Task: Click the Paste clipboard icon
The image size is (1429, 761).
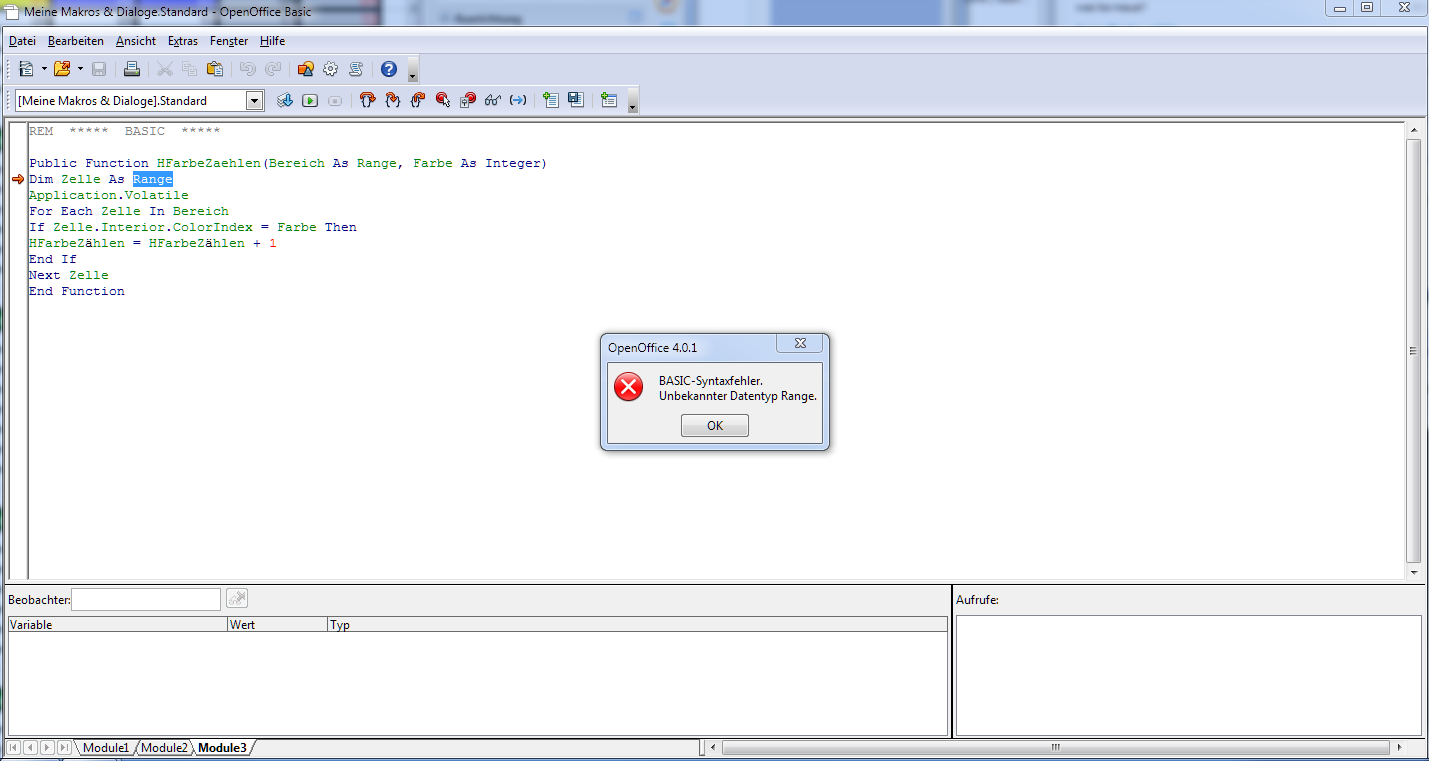Action: (214, 69)
